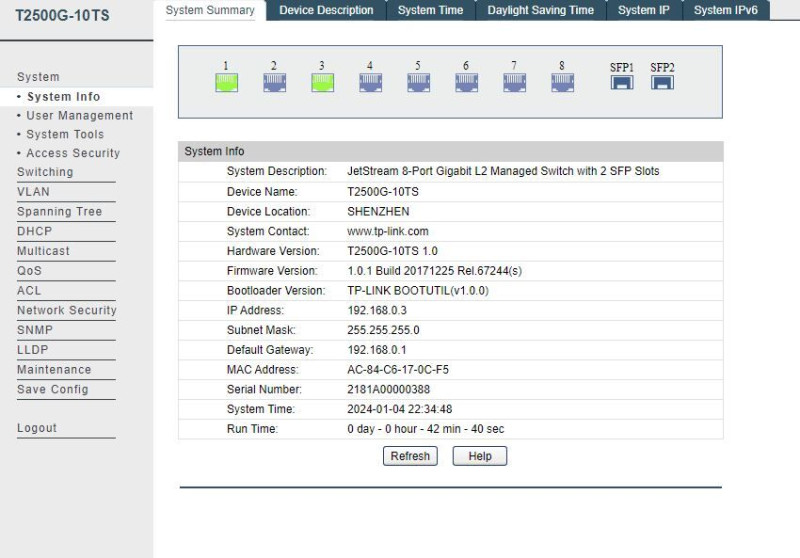Click the run time 0 day value
This screenshot has height=558, width=800.
[x=426, y=429]
